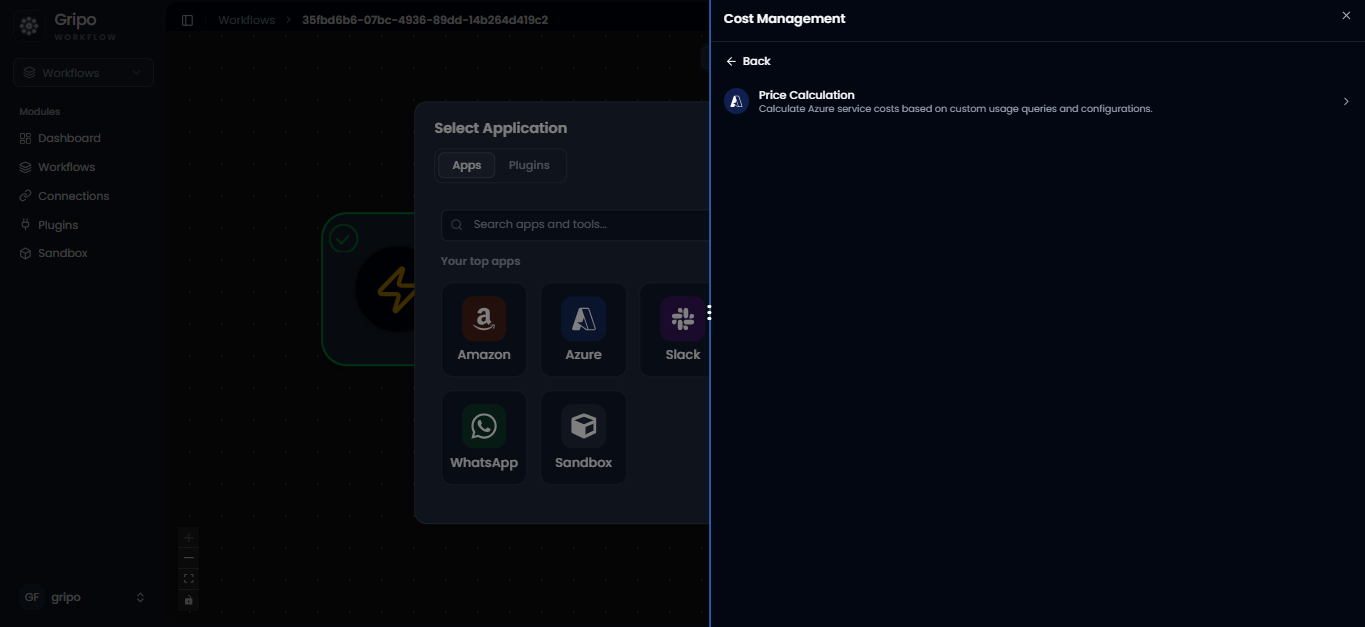Switch to the Plugins tab in Select Application

(x=529, y=165)
